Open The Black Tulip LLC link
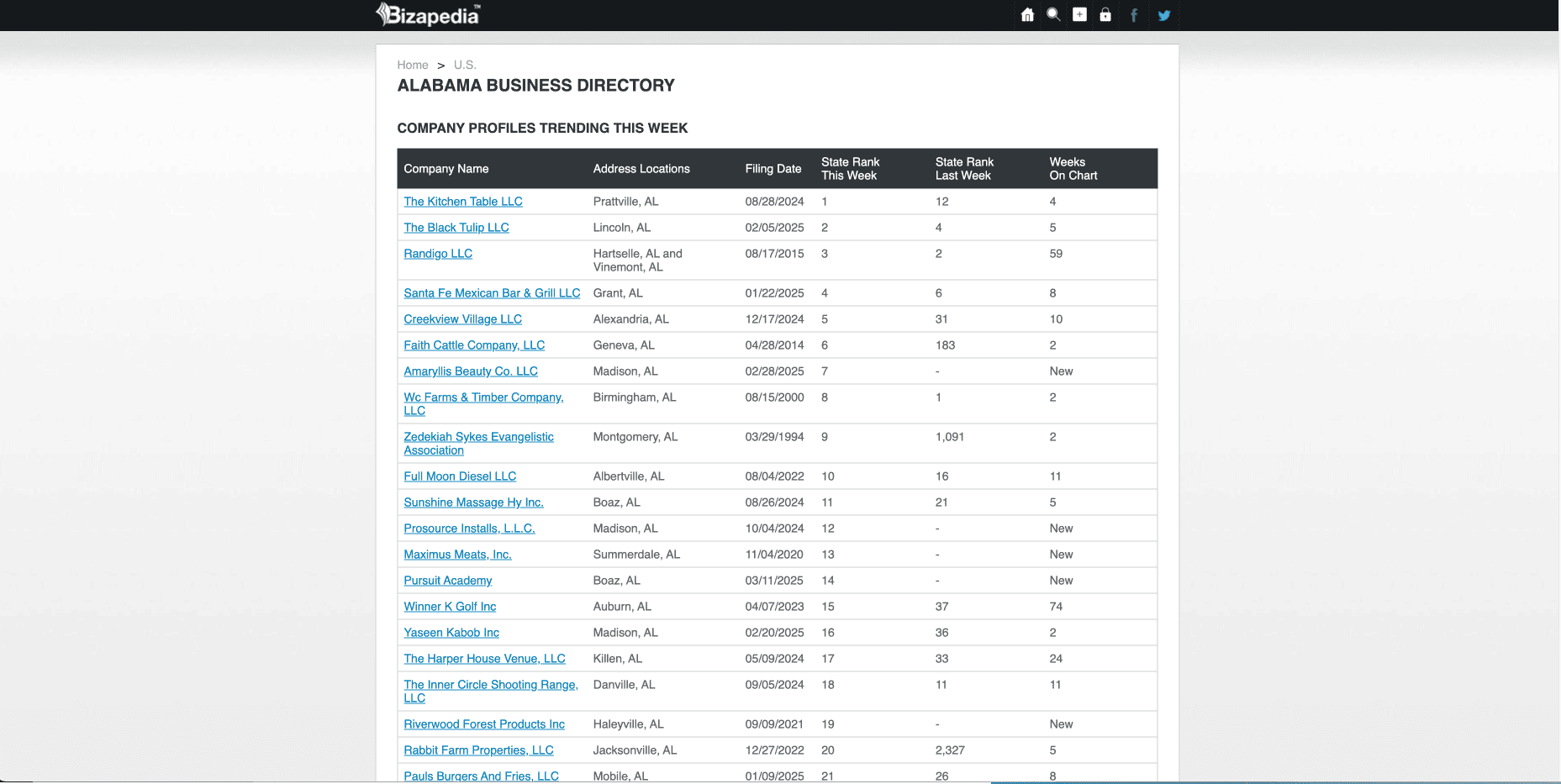The width and height of the screenshot is (1561, 784). tap(456, 228)
